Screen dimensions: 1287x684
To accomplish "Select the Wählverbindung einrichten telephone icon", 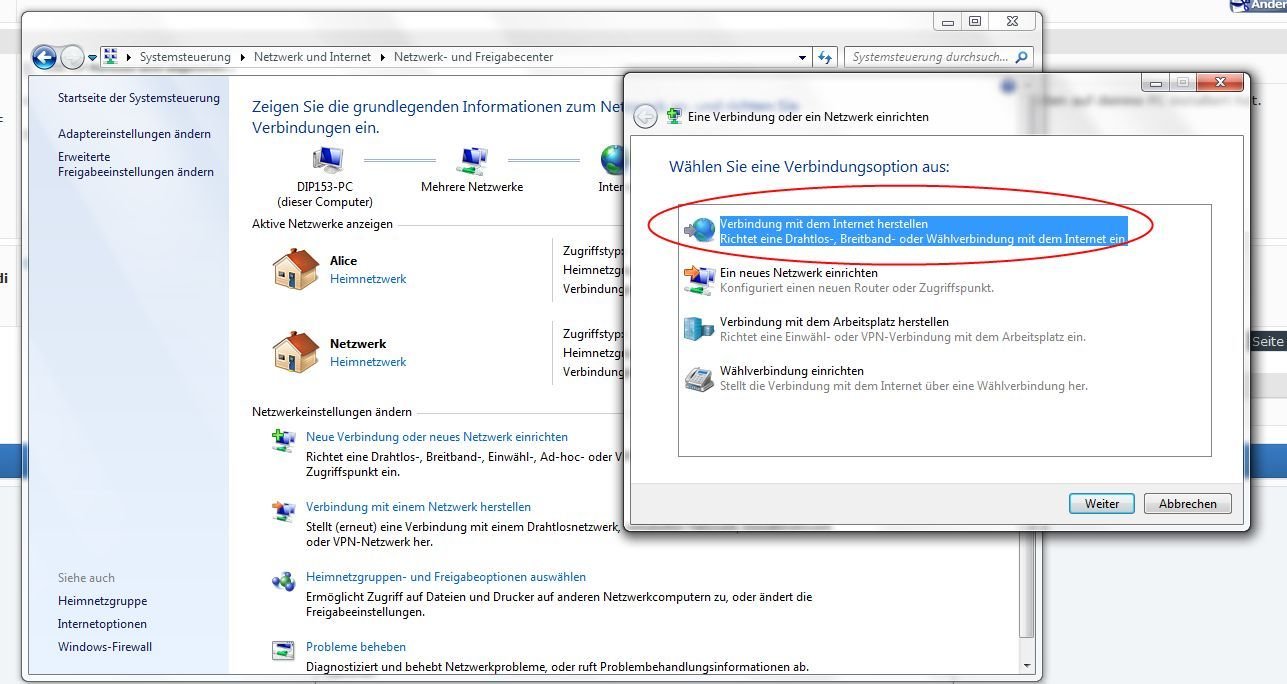I will point(700,378).
